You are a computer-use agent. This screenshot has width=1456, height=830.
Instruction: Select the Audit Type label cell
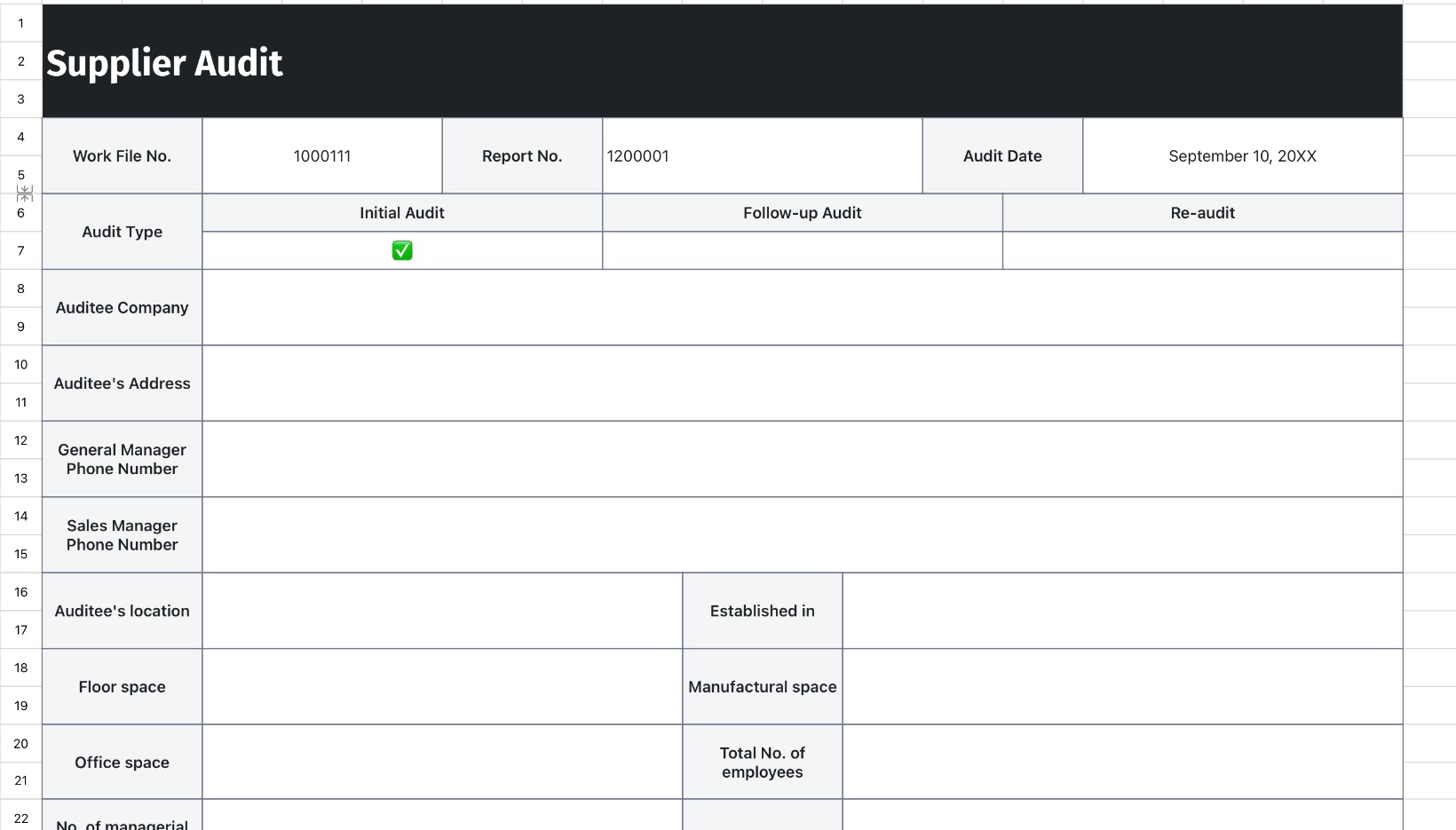123,232
